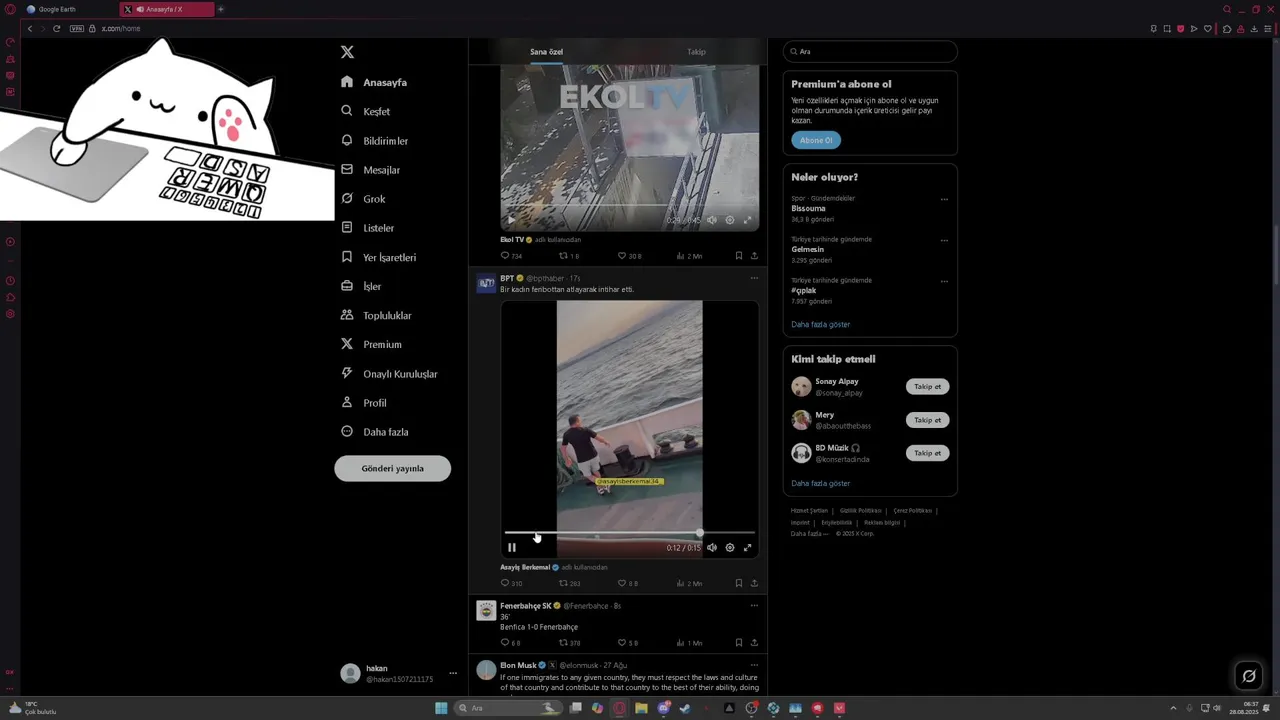Follow Mery with Takip et
The width and height of the screenshot is (1280, 720).
tap(927, 420)
